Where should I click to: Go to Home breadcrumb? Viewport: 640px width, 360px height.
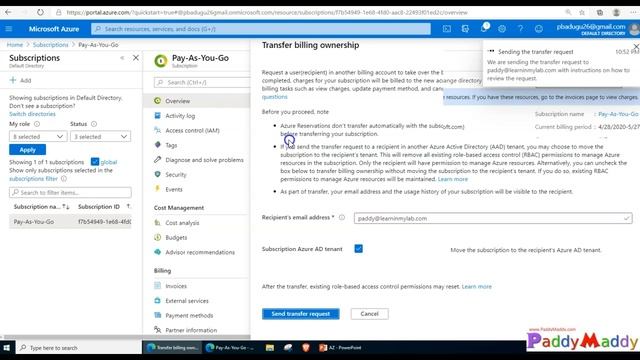click(x=15, y=45)
